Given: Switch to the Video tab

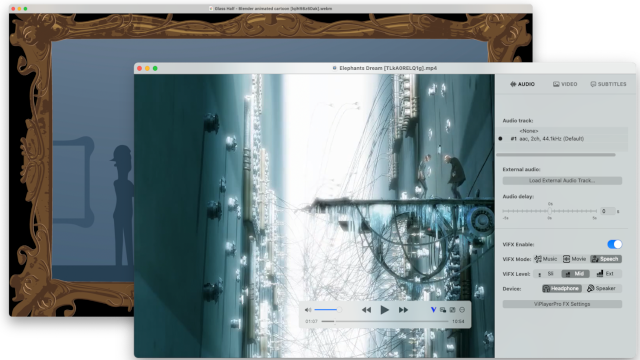Looking at the screenshot, I should click(565, 84).
